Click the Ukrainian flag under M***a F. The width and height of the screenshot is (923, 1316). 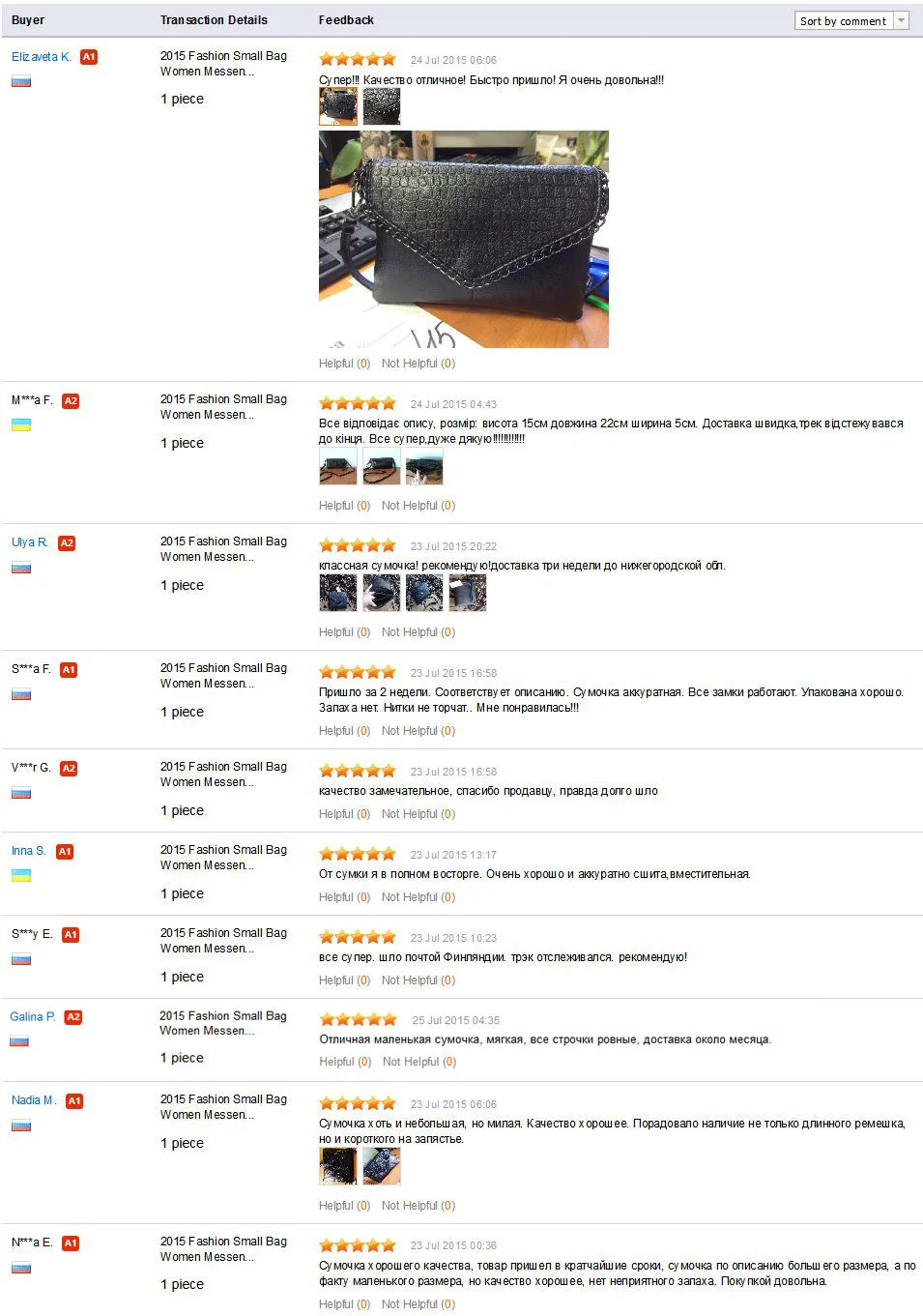pyautogui.click(x=21, y=425)
